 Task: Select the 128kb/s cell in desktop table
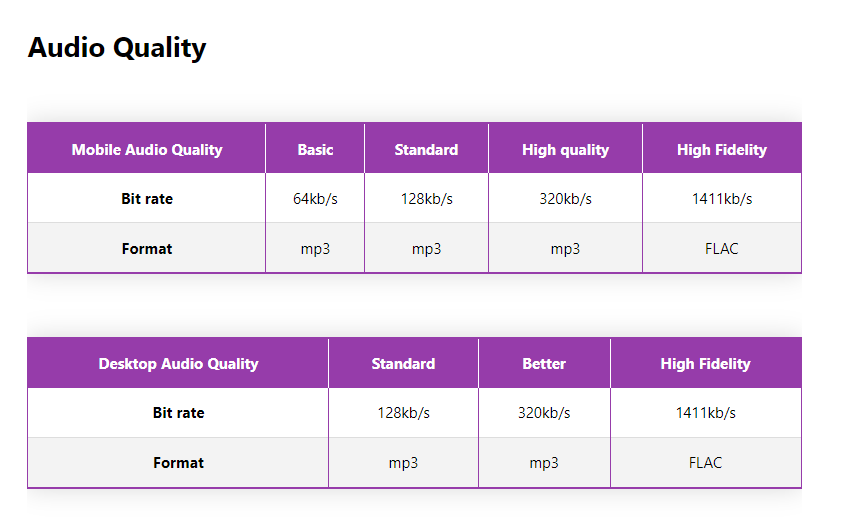click(x=403, y=412)
